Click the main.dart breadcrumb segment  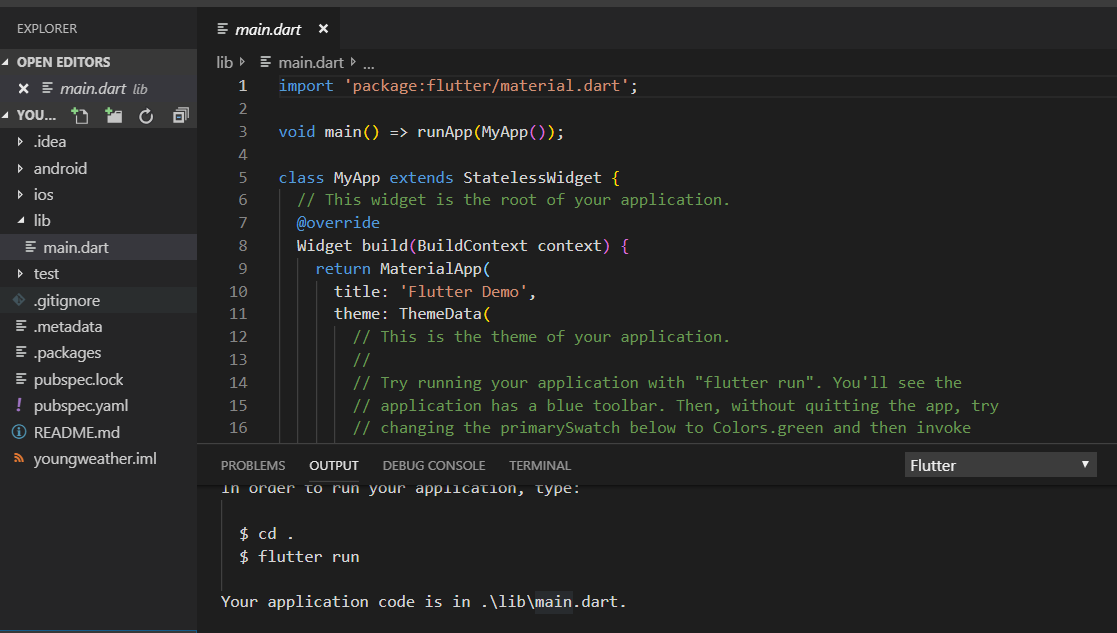311,63
